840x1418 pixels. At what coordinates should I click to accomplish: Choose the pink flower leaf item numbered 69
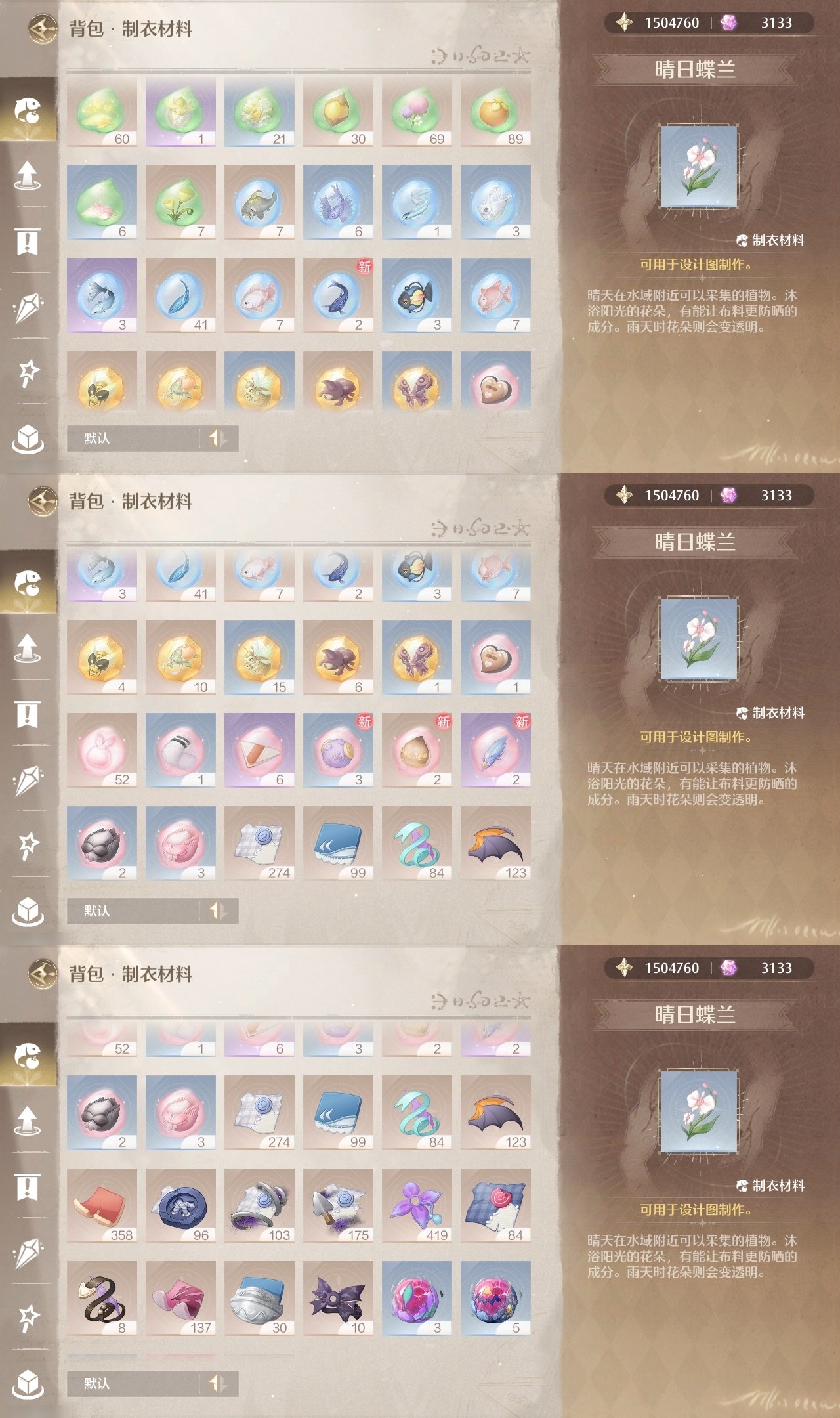click(417, 112)
